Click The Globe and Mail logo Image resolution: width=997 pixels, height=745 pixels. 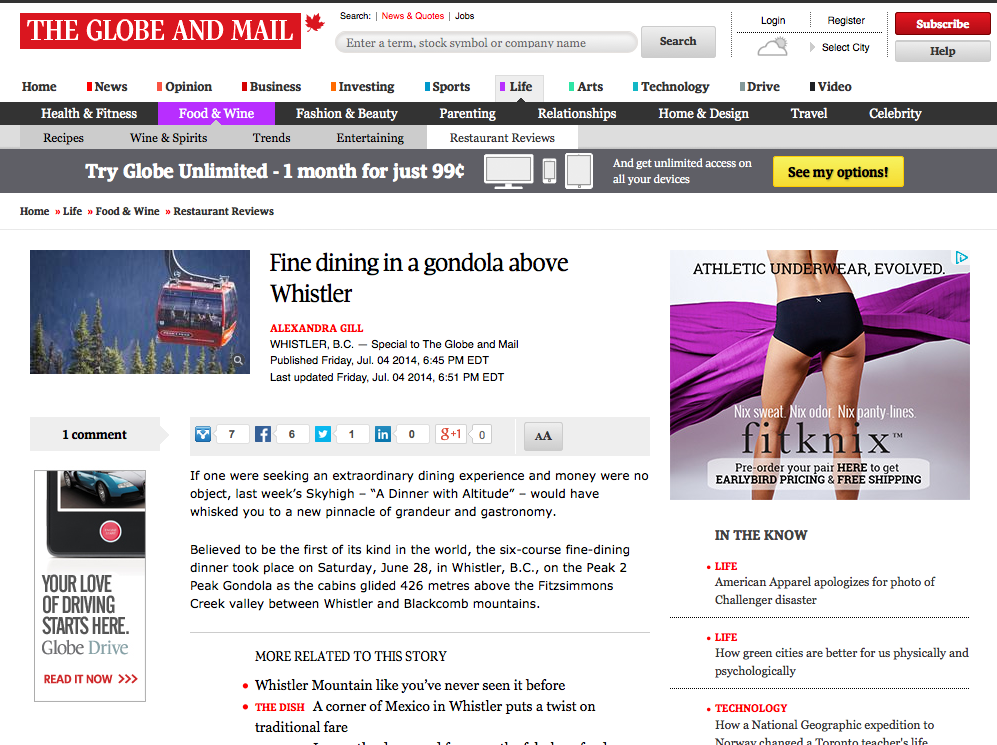click(x=160, y=31)
